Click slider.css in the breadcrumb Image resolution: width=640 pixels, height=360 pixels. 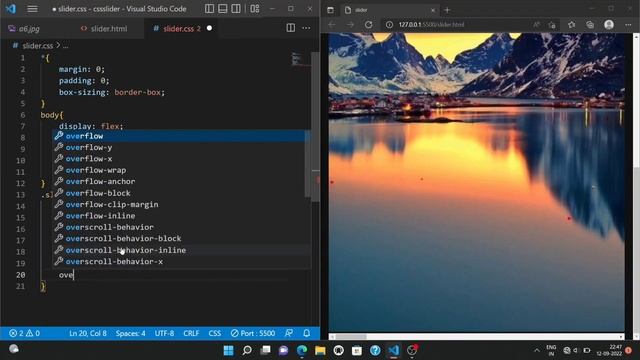[x=37, y=46]
